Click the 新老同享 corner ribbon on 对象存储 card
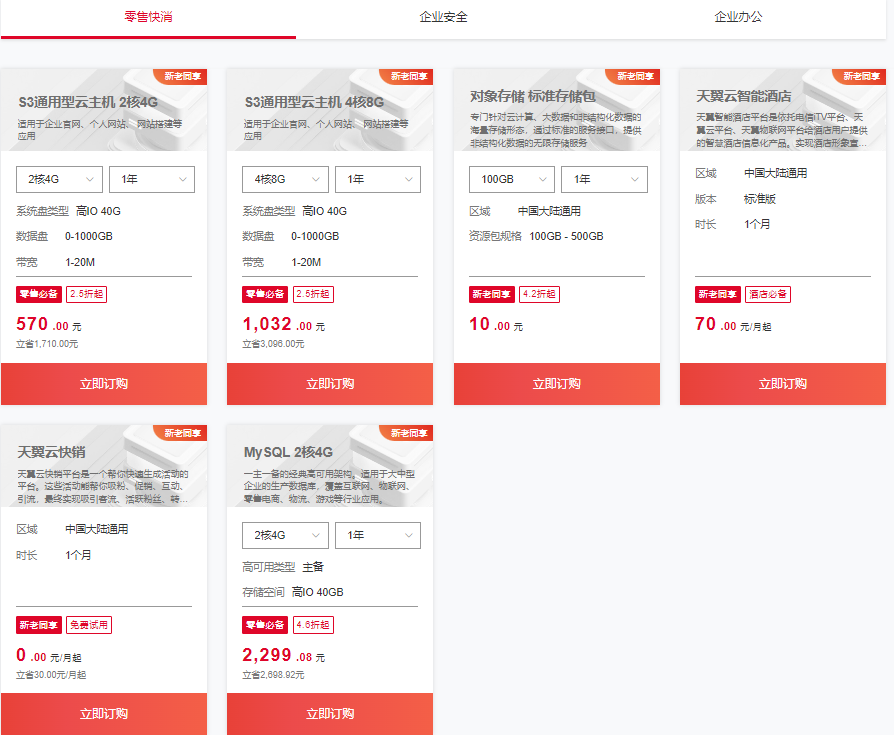 point(634,76)
